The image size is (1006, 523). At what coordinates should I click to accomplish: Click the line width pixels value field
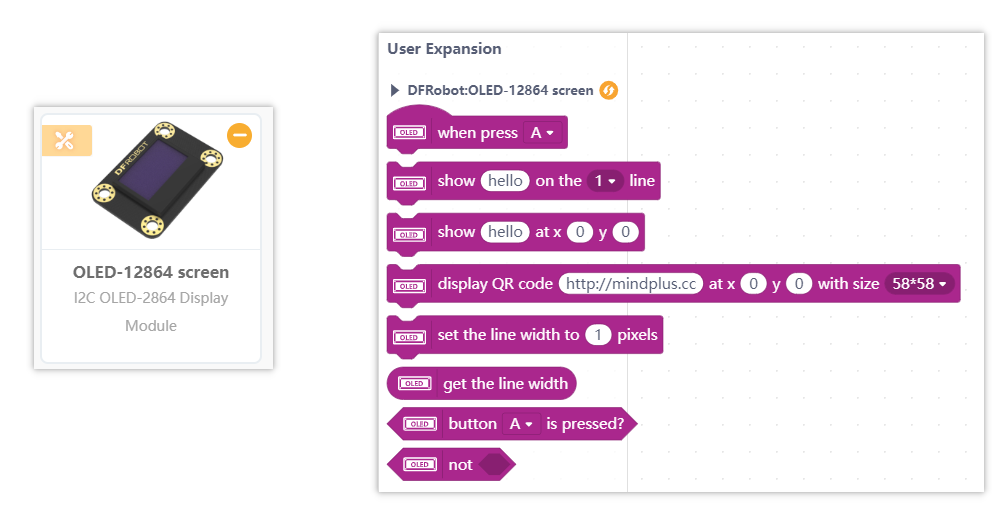tap(597, 335)
